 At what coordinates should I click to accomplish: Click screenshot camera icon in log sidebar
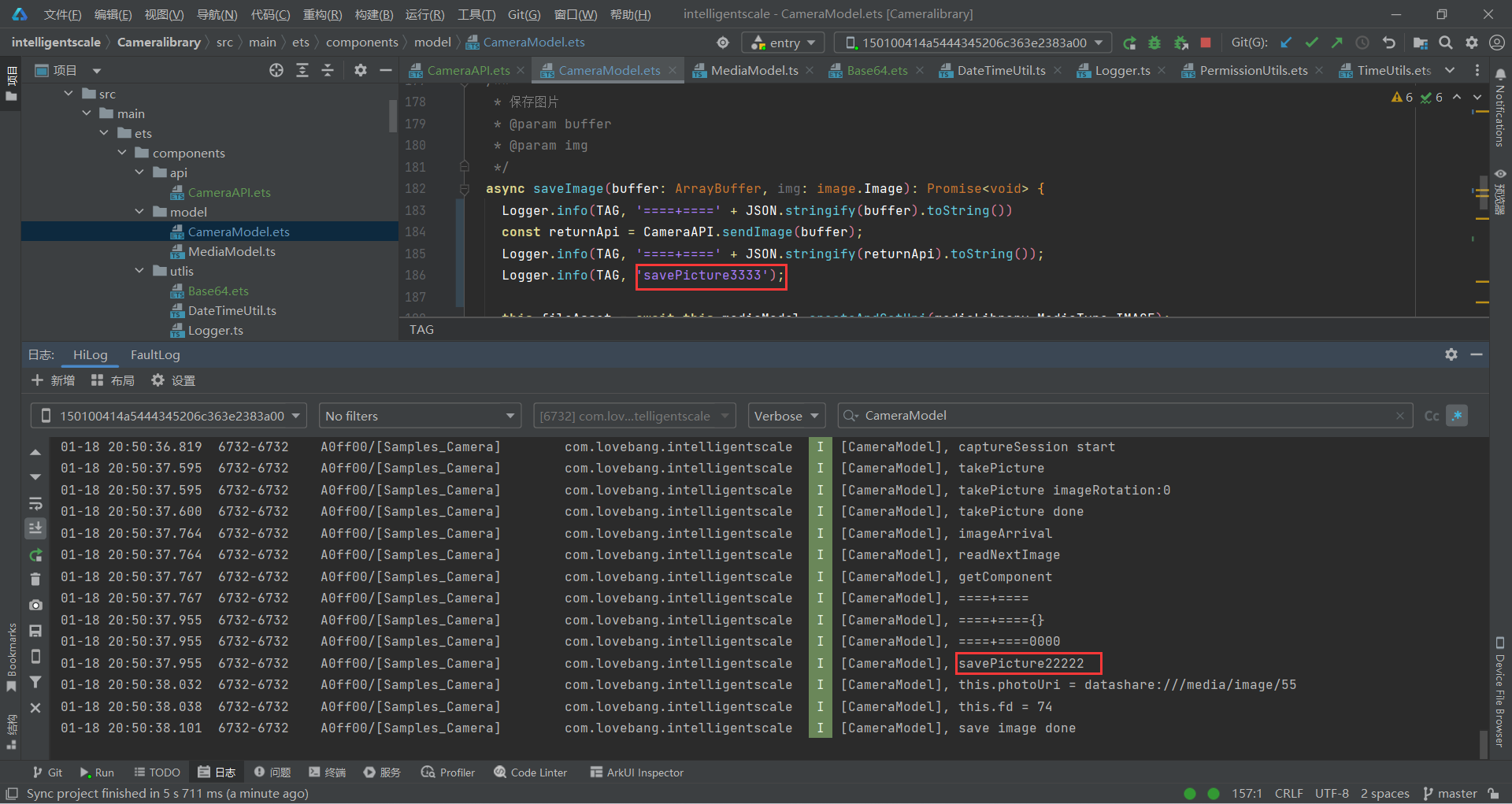(x=35, y=605)
